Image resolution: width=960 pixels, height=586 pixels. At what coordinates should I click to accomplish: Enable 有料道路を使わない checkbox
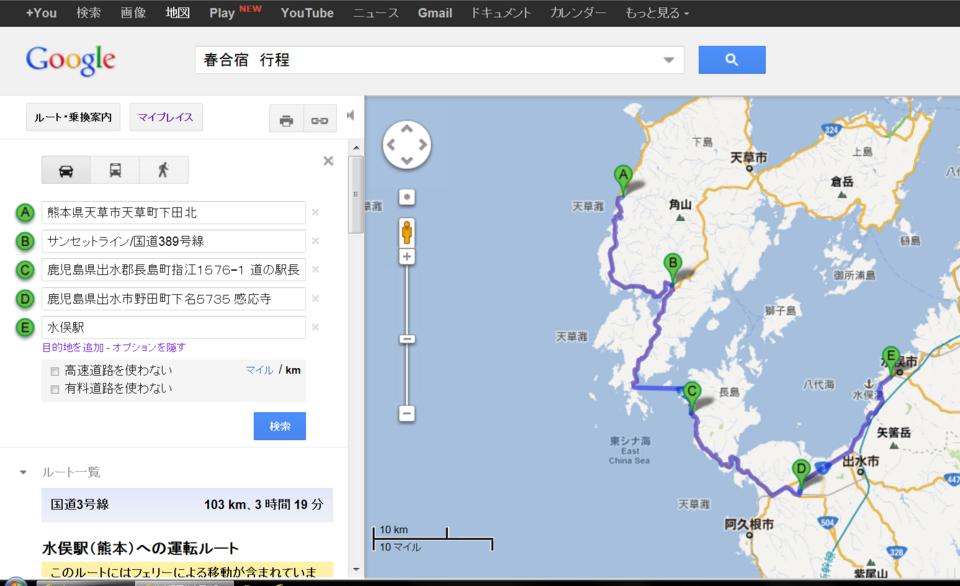click(55, 389)
